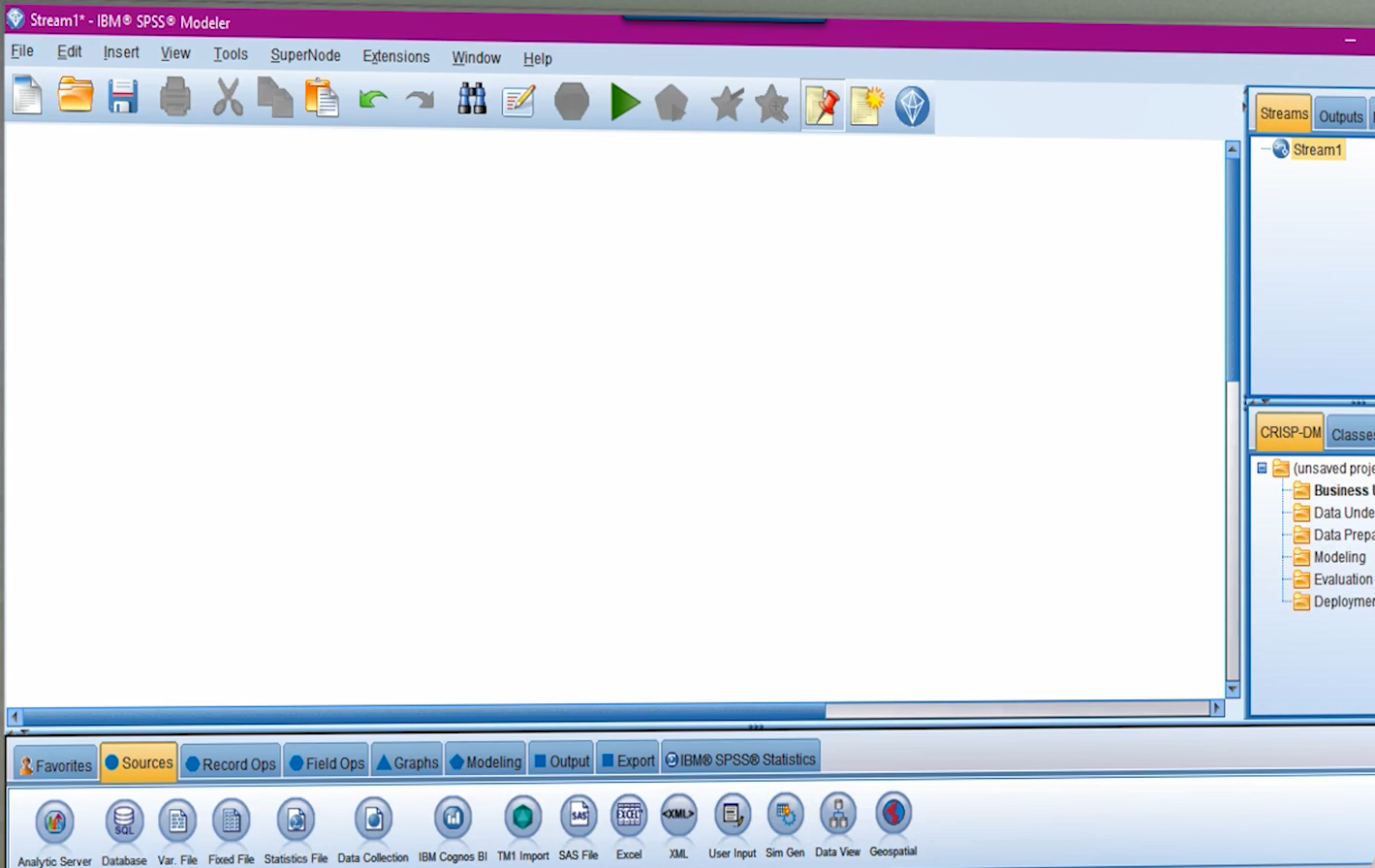Open the SuperNode menu

305,55
